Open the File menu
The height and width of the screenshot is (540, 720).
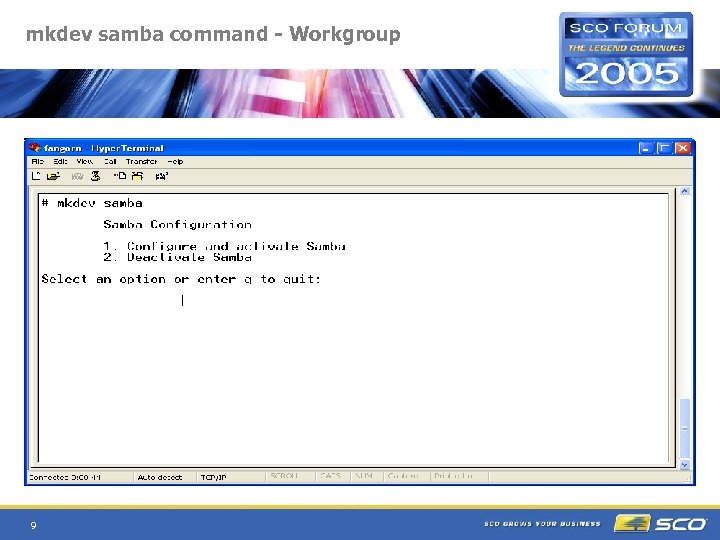coord(38,162)
